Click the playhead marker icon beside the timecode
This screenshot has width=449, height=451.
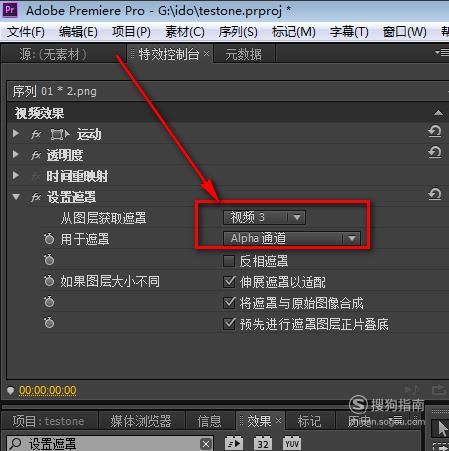[10, 390]
